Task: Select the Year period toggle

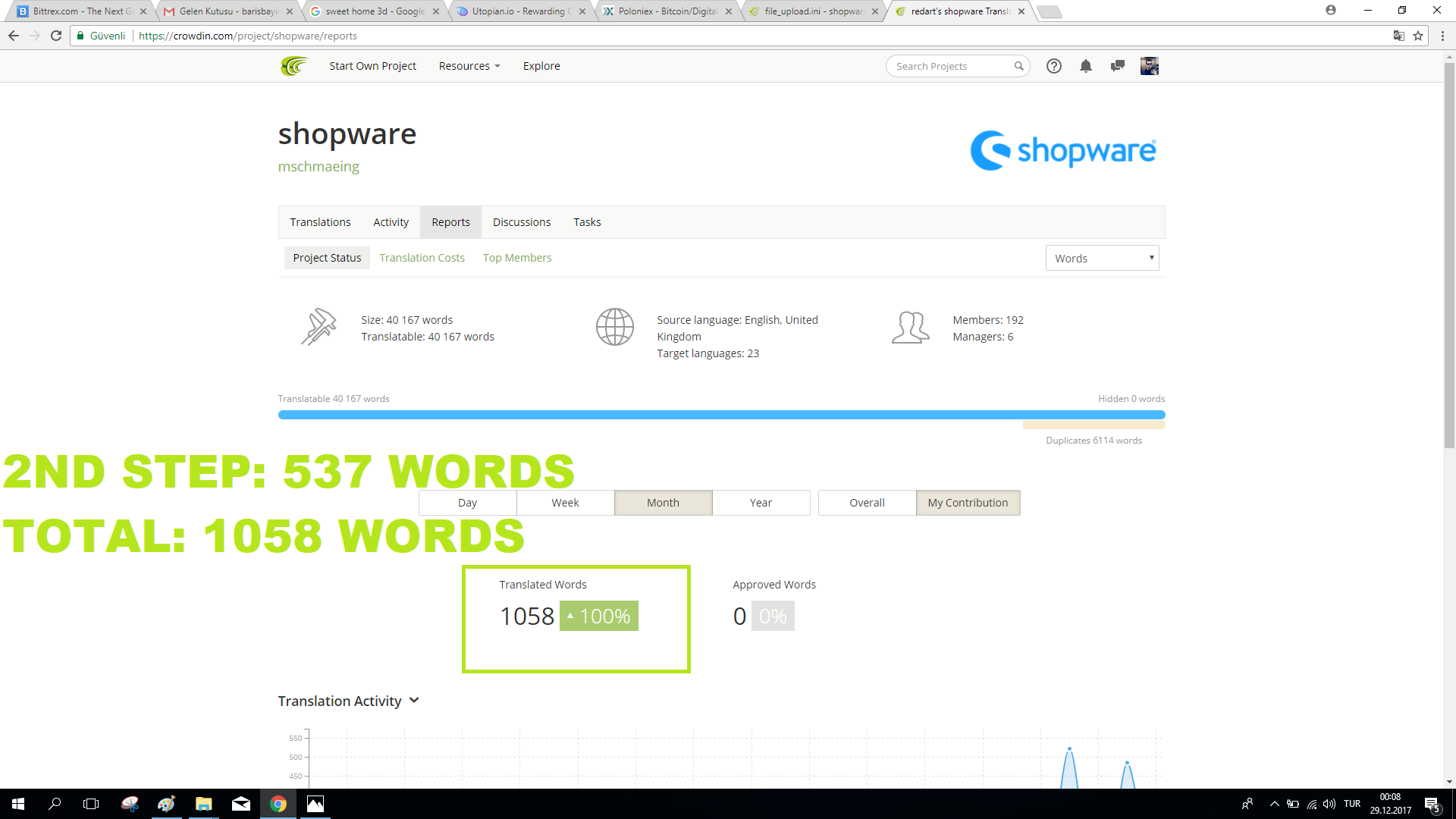Action: click(761, 503)
